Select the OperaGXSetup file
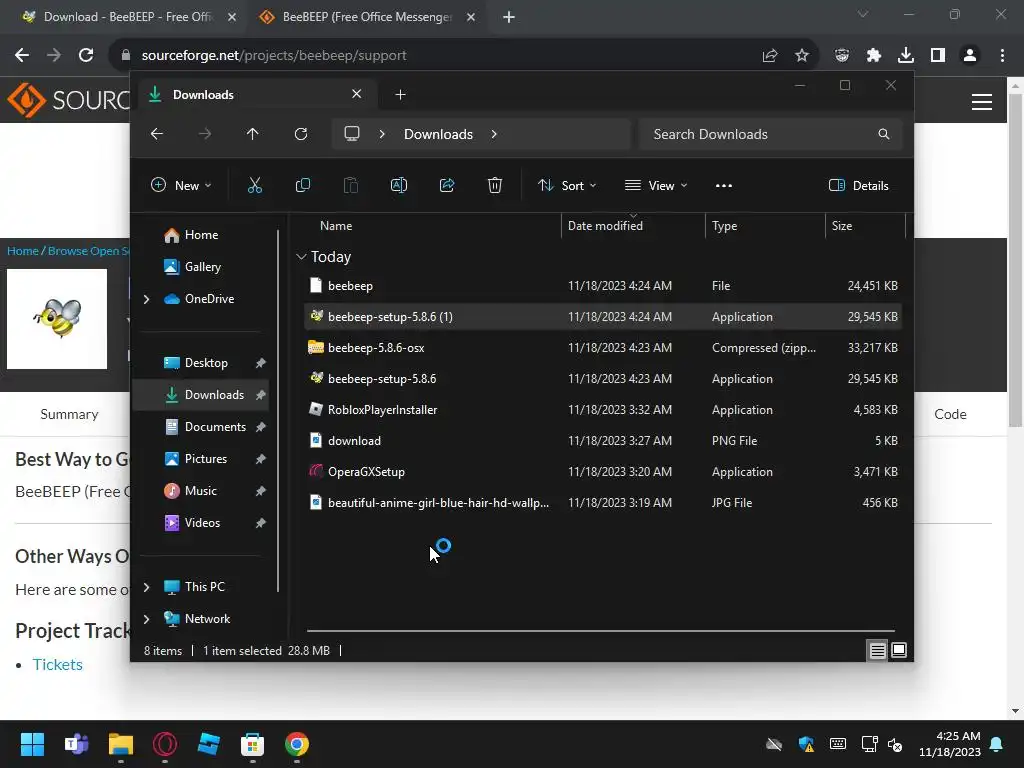This screenshot has height=768, width=1024. pyautogui.click(x=603, y=472)
